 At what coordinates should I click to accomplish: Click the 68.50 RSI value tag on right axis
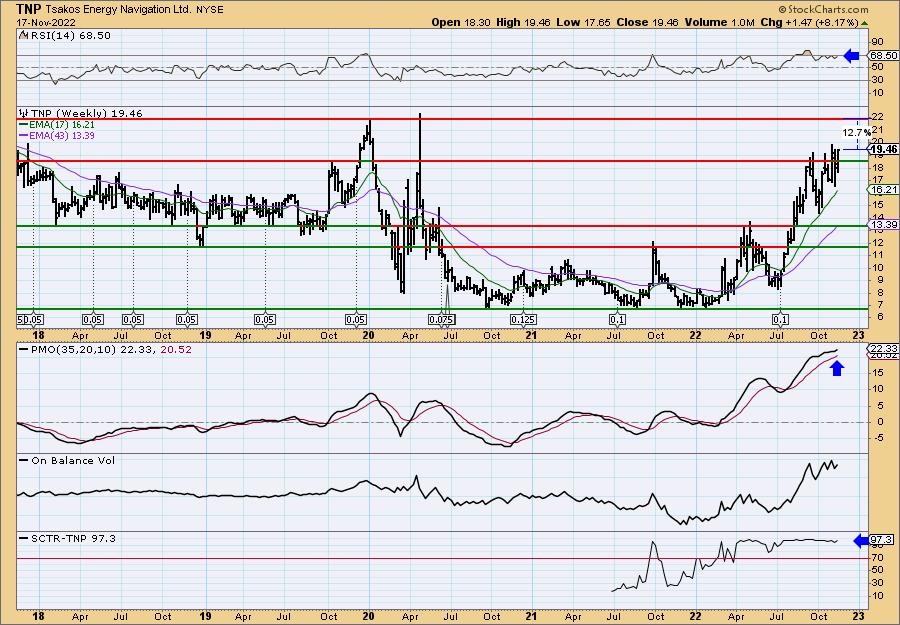tap(884, 56)
